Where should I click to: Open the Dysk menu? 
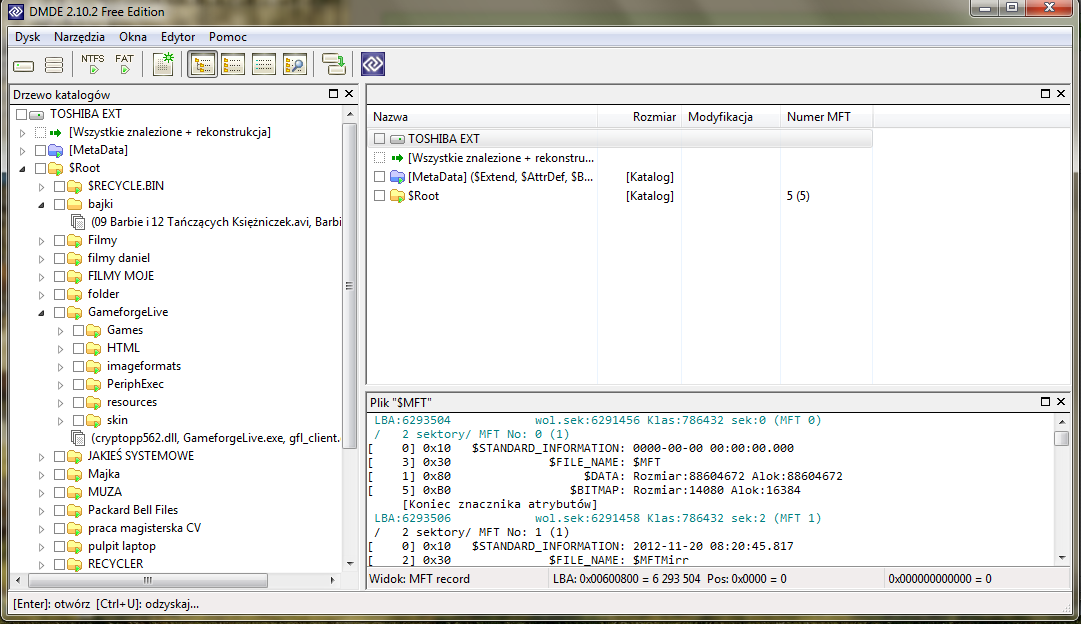click(x=28, y=37)
